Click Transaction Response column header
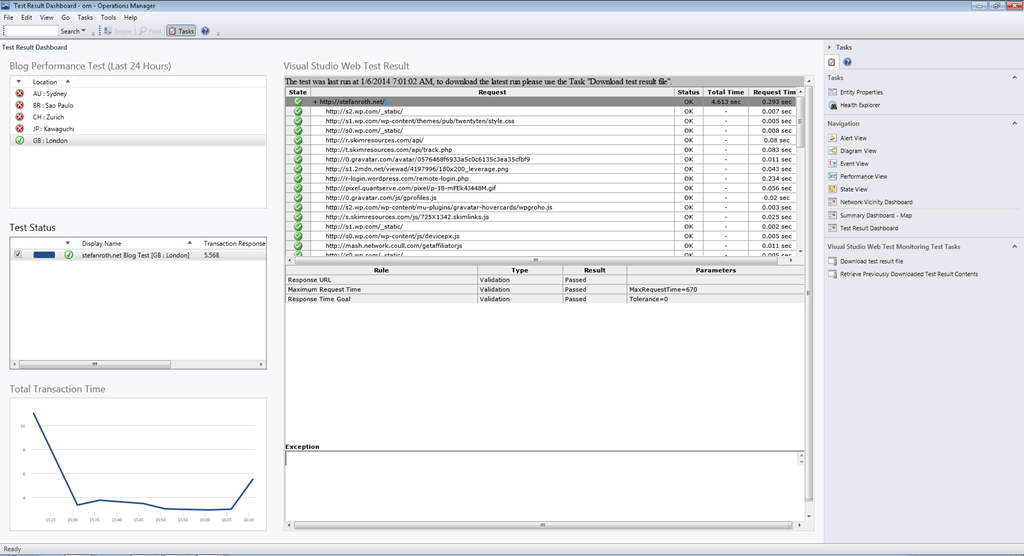1024x556 pixels. tap(233, 243)
